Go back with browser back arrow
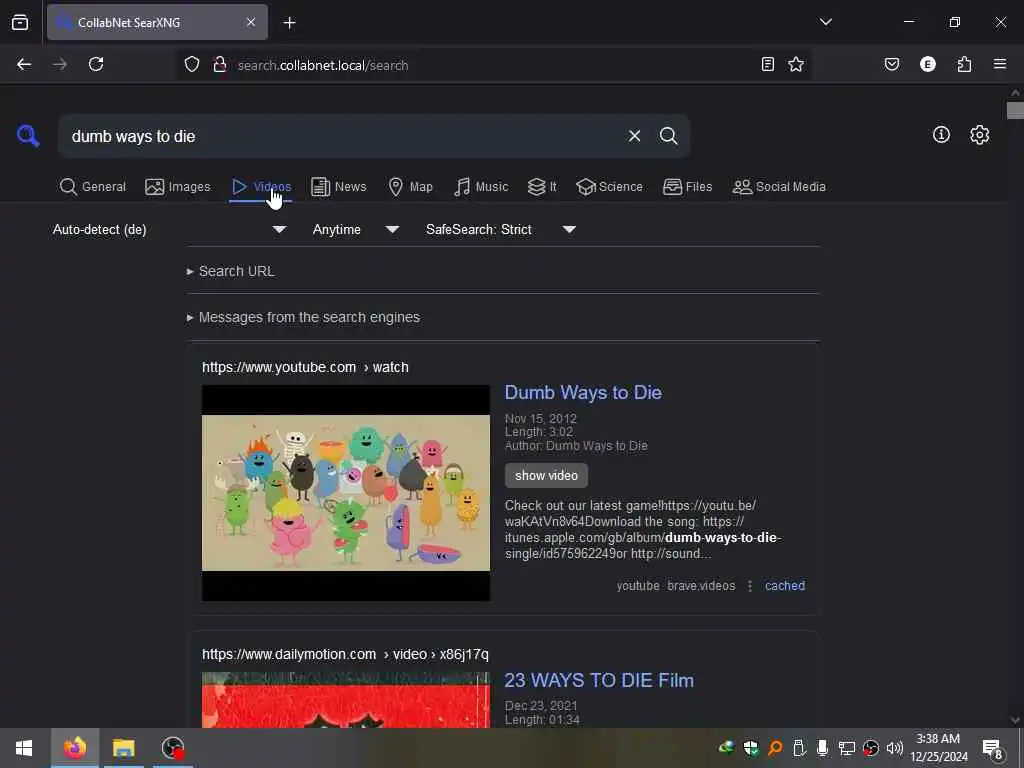The height and width of the screenshot is (768, 1024). pos(24,64)
